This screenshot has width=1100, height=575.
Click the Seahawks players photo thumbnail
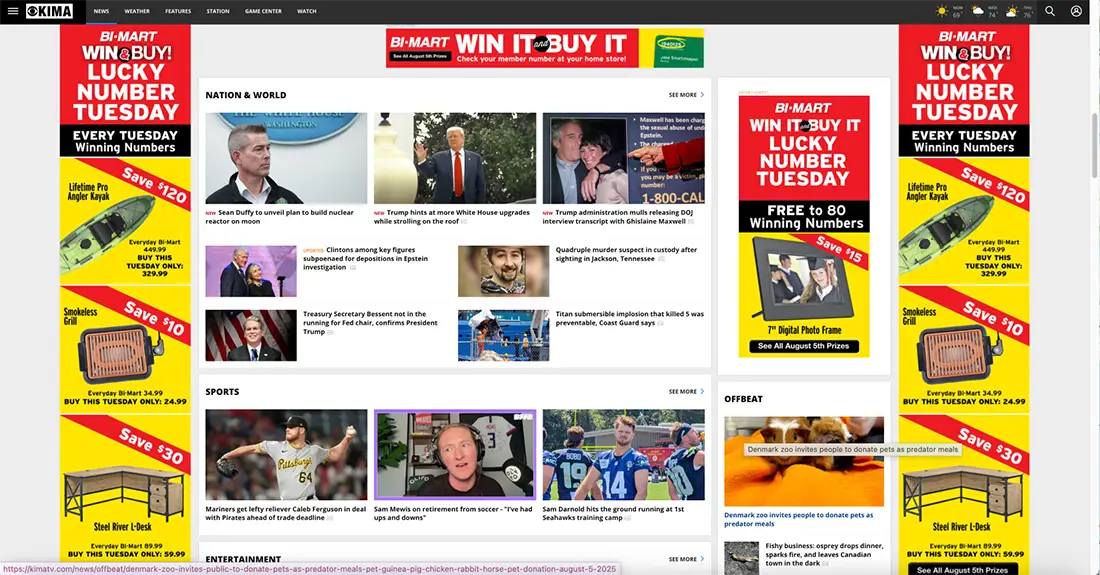click(624, 454)
